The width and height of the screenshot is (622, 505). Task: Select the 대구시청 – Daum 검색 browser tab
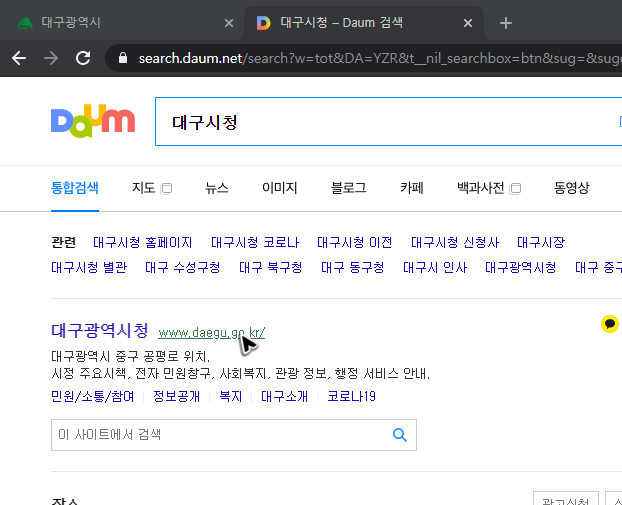[x=363, y=23]
